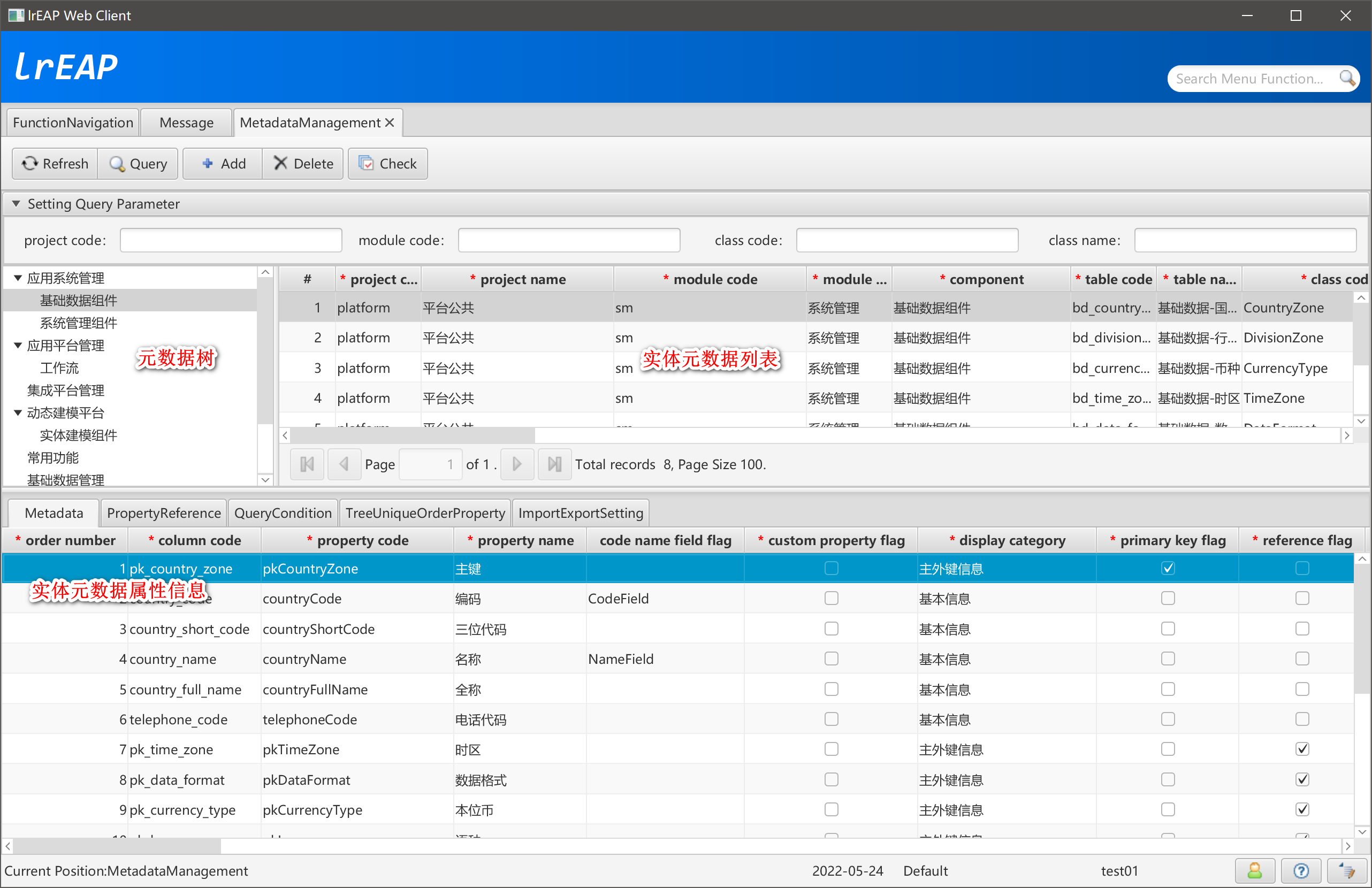Image resolution: width=1372 pixels, height=888 pixels.
Task: Go to the next page
Action: [517, 464]
